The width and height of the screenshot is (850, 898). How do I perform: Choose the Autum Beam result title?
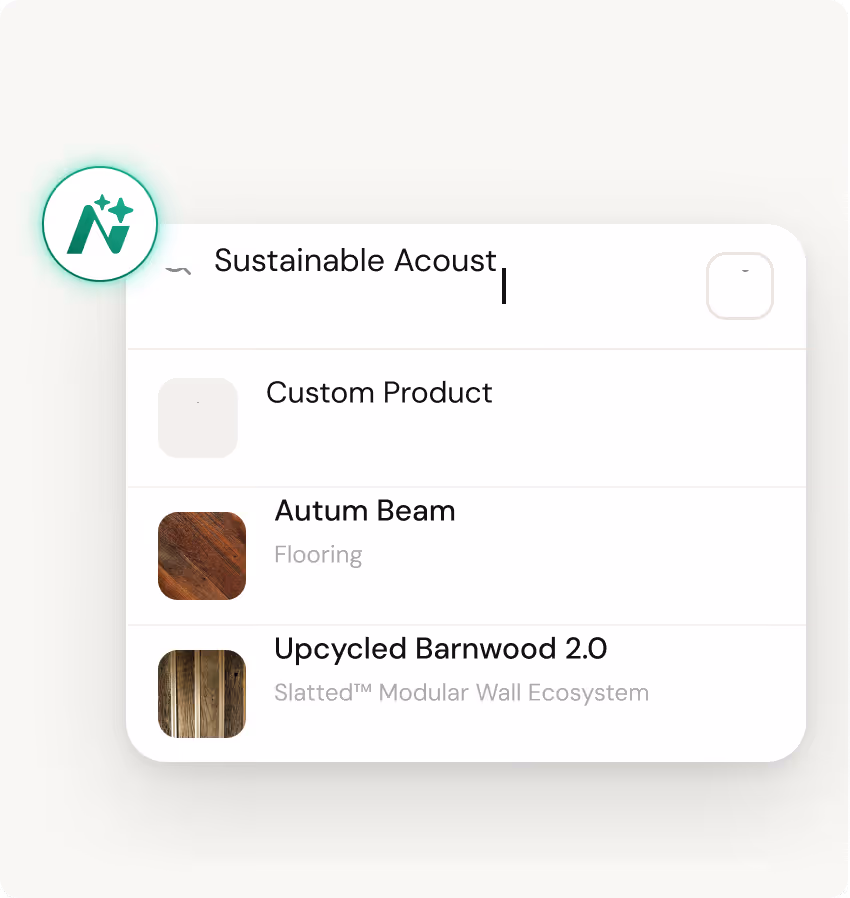pyautogui.click(x=365, y=510)
